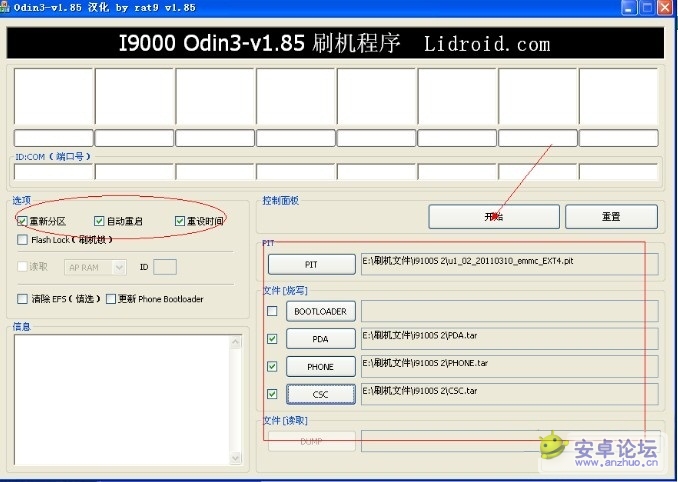This screenshot has height=482, width=678.
Task: Open the AP RAM dropdown
Action: point(95,268)
